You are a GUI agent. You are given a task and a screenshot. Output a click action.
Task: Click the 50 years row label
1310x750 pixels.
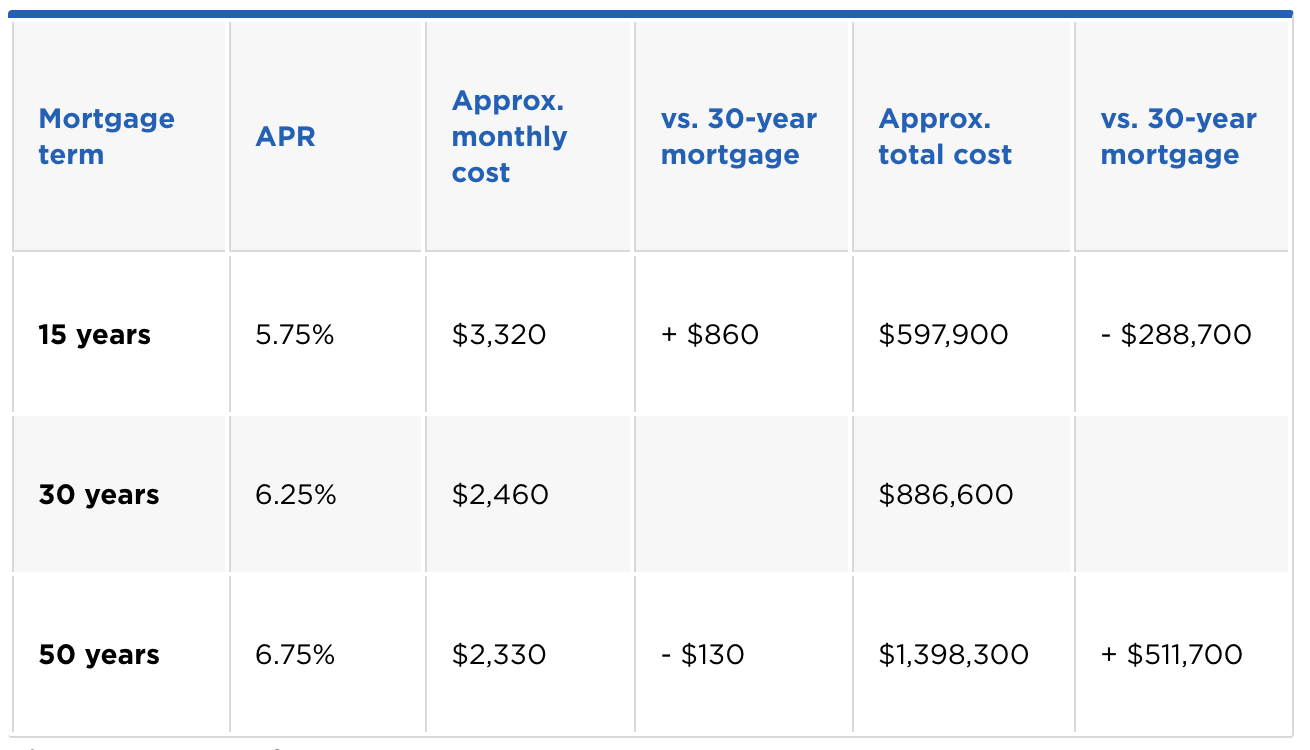[x=99, y=655]
